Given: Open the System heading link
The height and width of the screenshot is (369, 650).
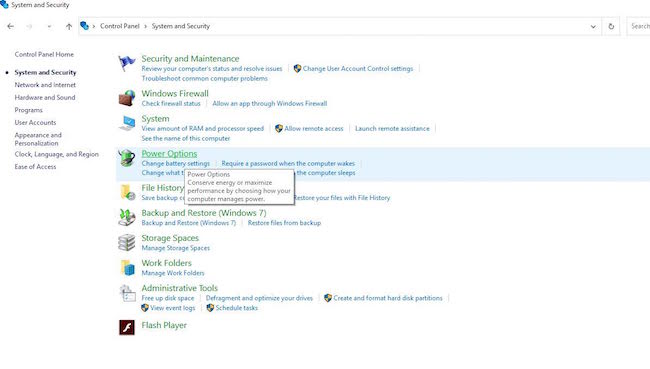Looking at the screenshot, I should pos(155,119).
